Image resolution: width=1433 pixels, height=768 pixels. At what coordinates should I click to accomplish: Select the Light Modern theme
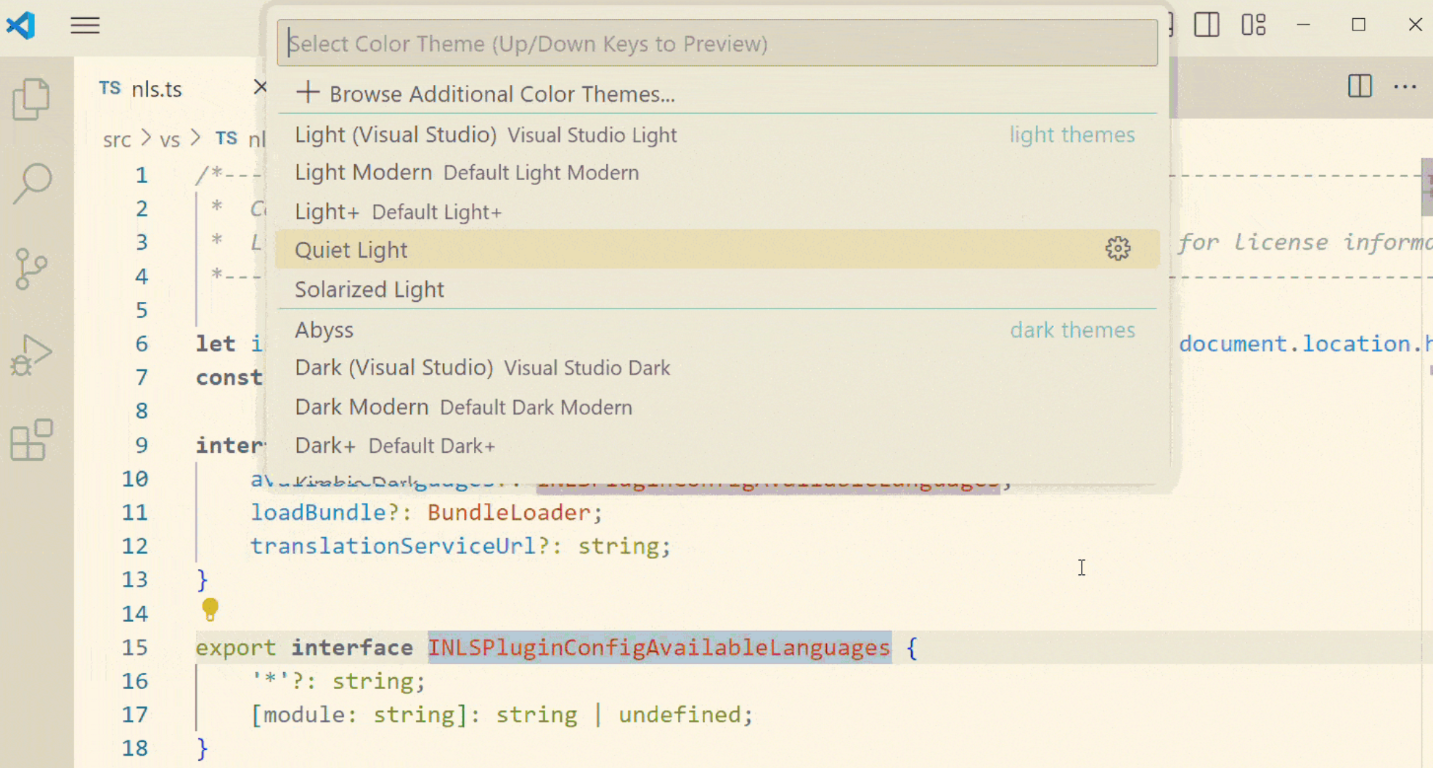tap(717, 173)
